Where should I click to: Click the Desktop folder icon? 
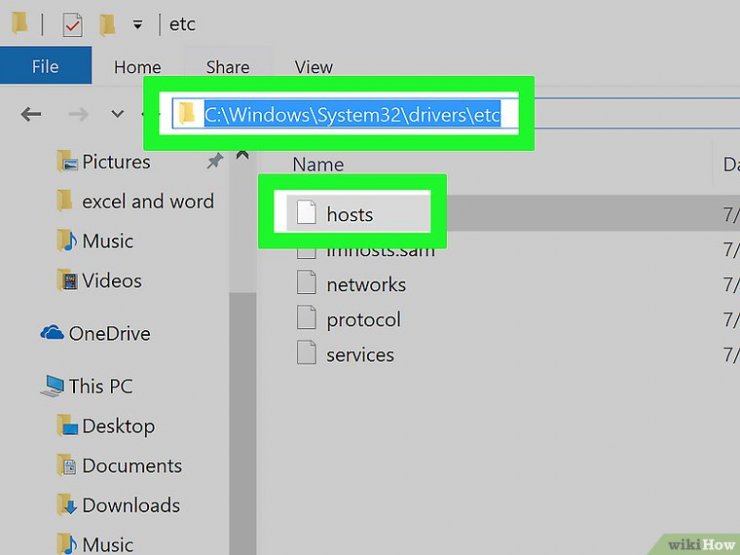[x=67, y=425]
